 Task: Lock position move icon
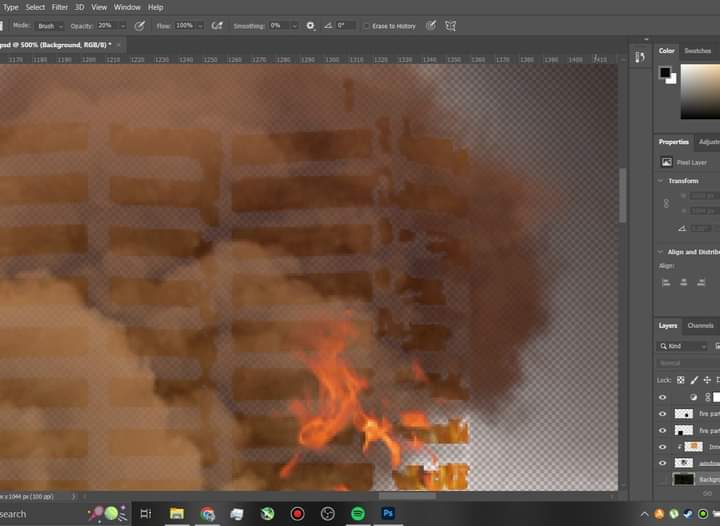[x=707, y=380]
